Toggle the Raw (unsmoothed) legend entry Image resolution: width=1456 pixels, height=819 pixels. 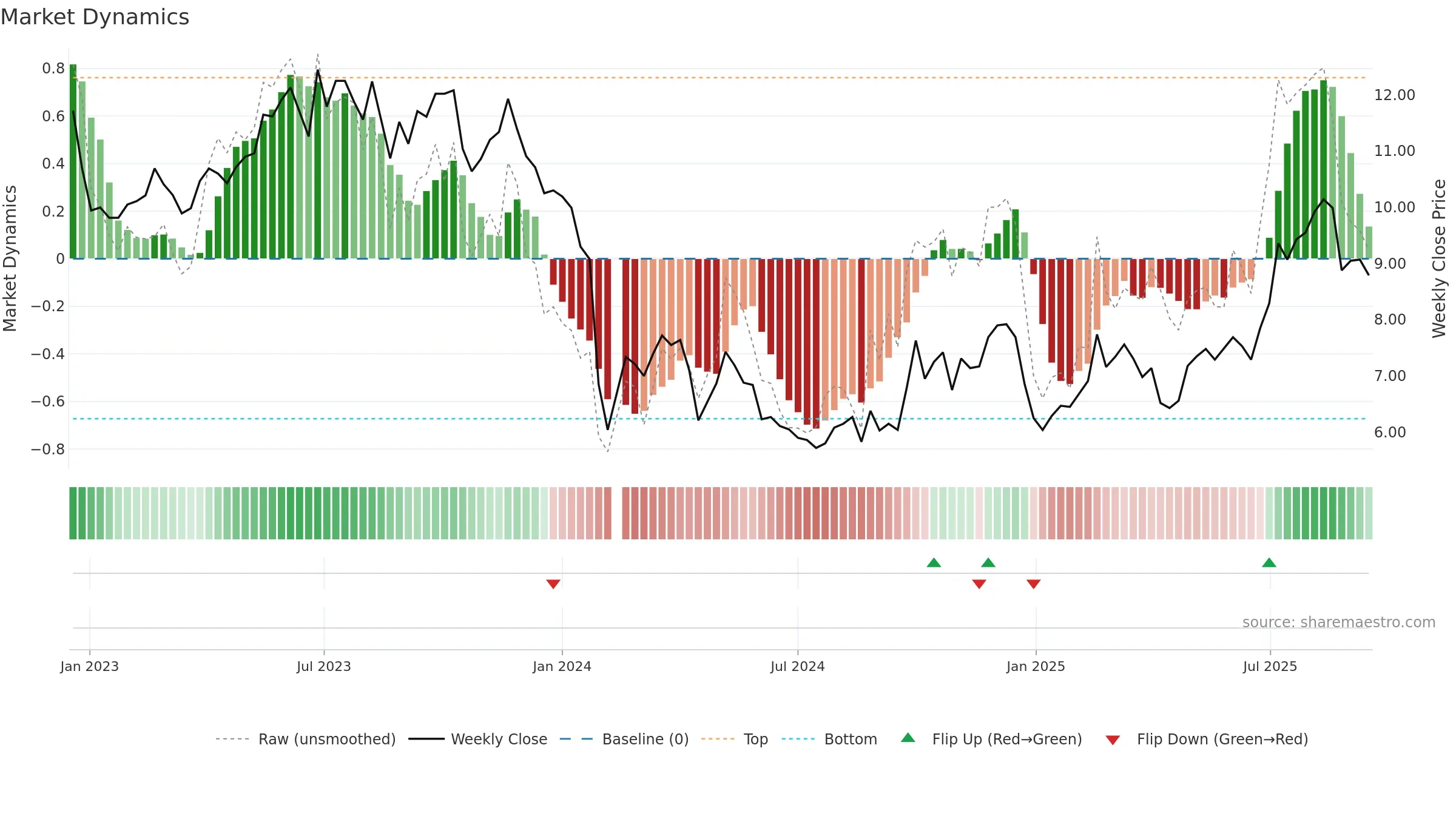click(x=305, y=739)
